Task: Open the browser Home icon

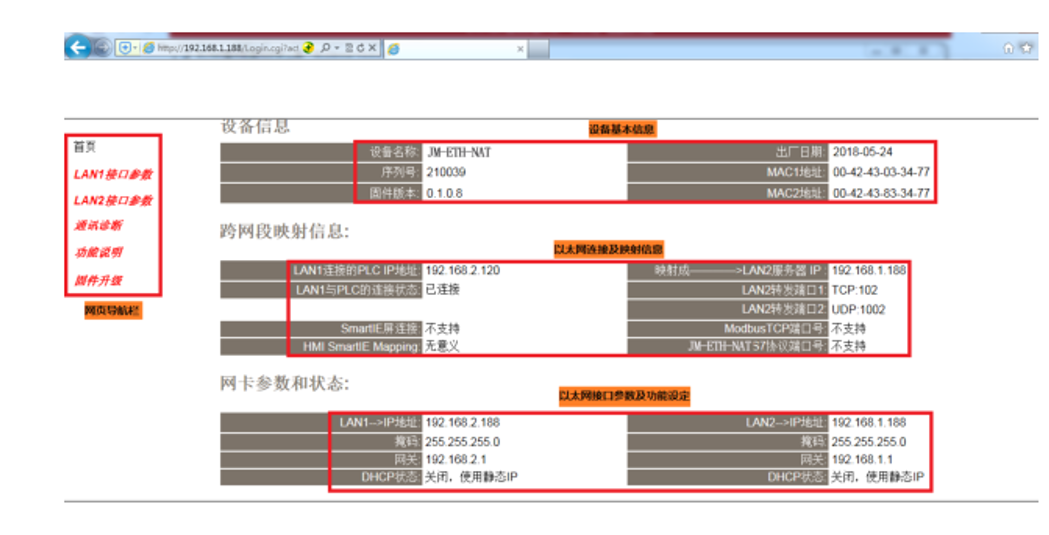Action: point(1008,47)
